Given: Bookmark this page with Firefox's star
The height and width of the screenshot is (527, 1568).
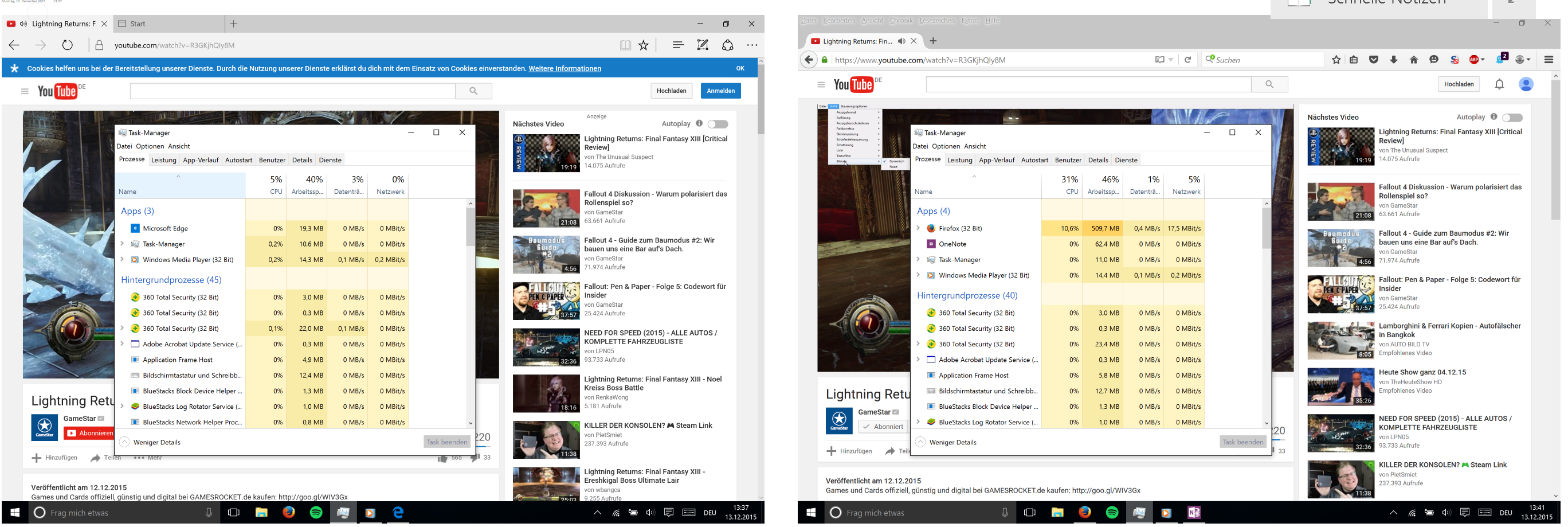Looking at the screenshot, I should (1336, 60).
